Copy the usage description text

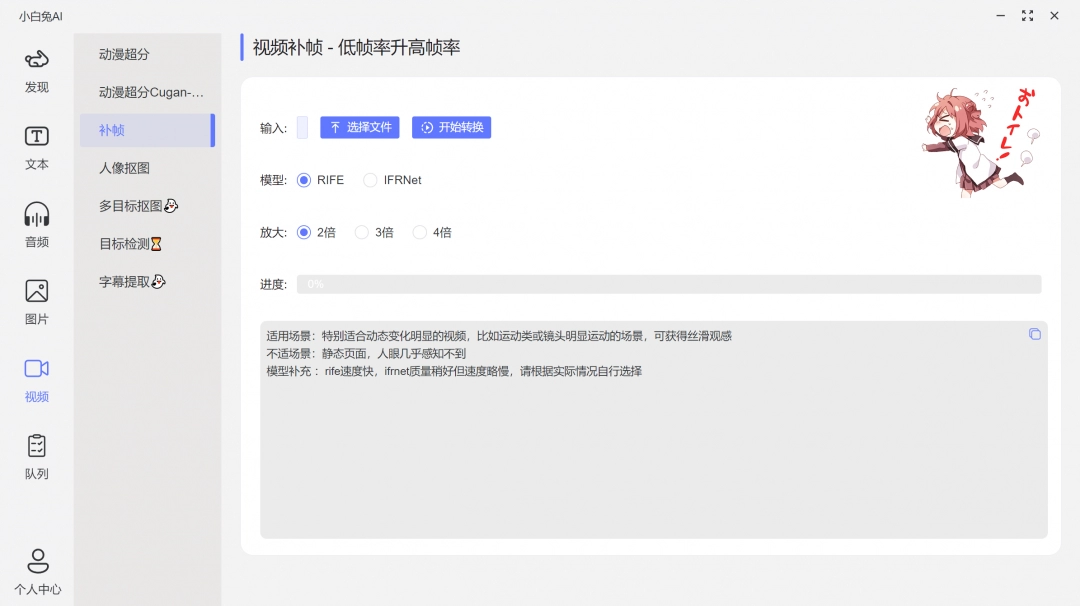click(x=1035, y=334)
